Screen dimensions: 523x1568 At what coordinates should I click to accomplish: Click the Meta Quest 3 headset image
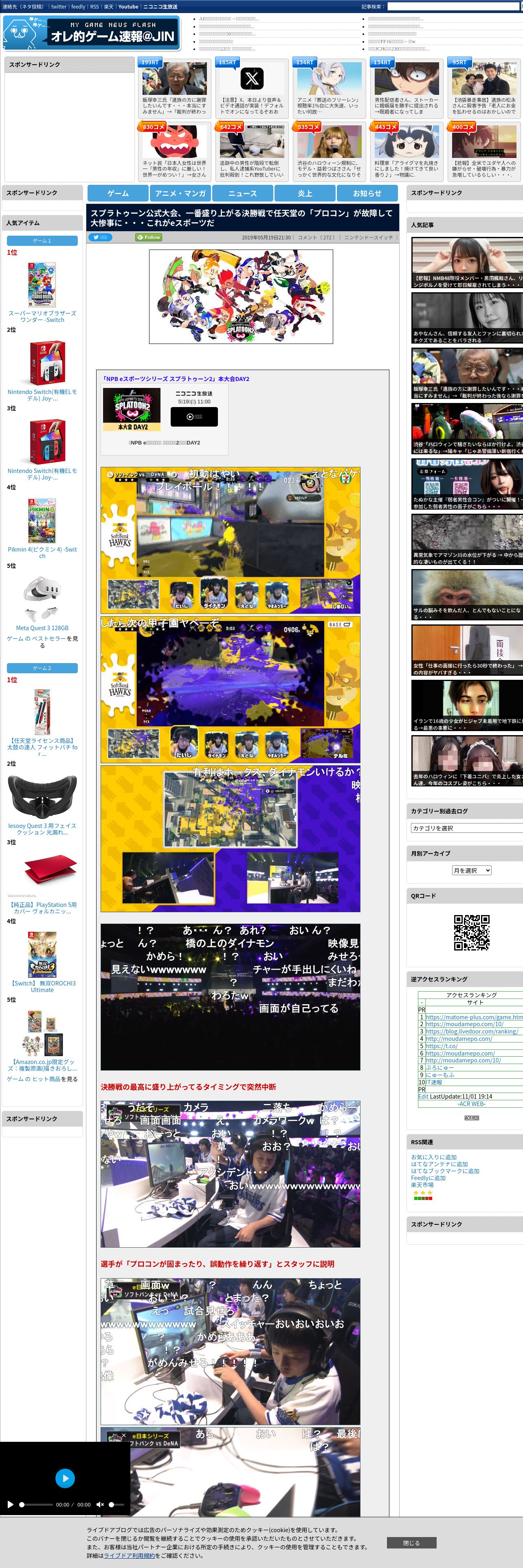pos(42,599)
